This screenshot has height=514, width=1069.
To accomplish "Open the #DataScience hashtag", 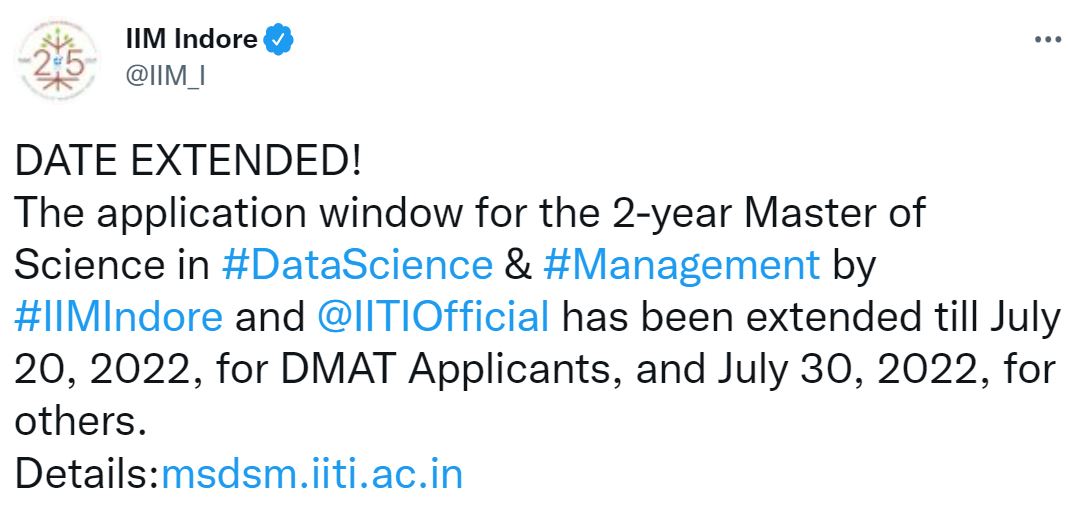I will 357,265.
